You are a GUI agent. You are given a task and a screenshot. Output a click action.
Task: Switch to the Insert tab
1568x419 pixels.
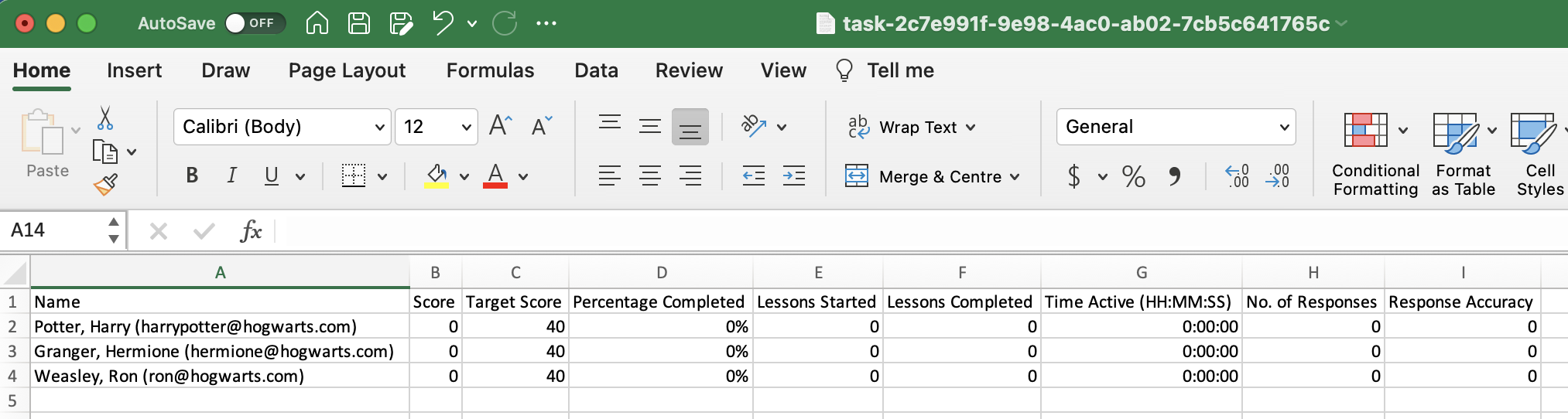tap(134, 70)
